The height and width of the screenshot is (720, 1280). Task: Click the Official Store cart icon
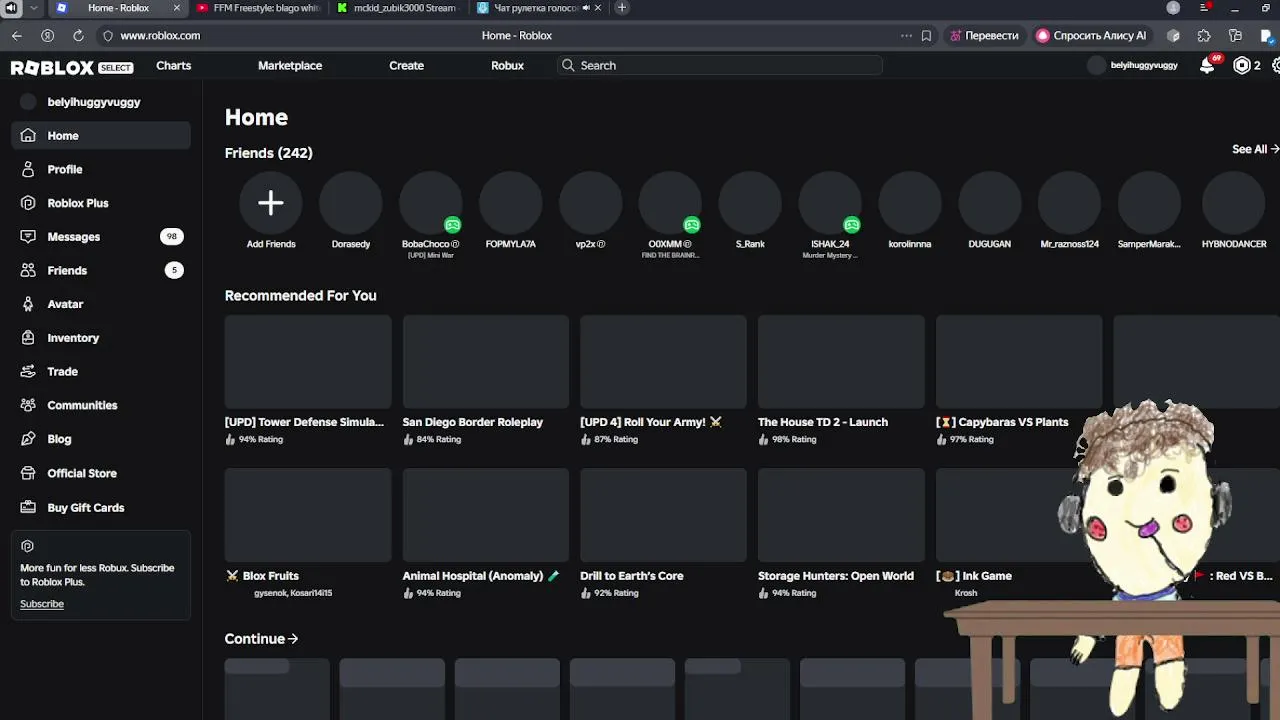pos(28,473)
